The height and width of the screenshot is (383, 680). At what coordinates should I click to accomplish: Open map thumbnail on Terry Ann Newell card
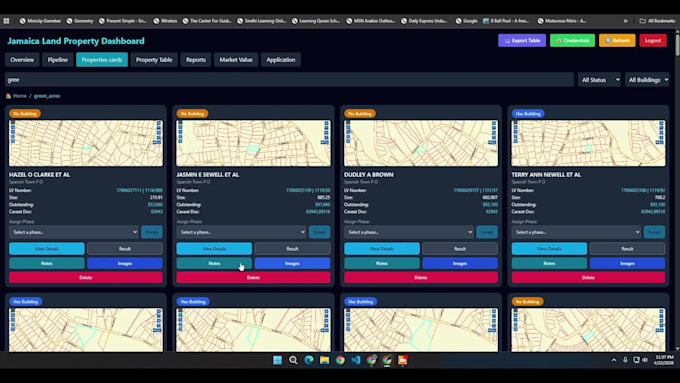(x=588, y=143)
